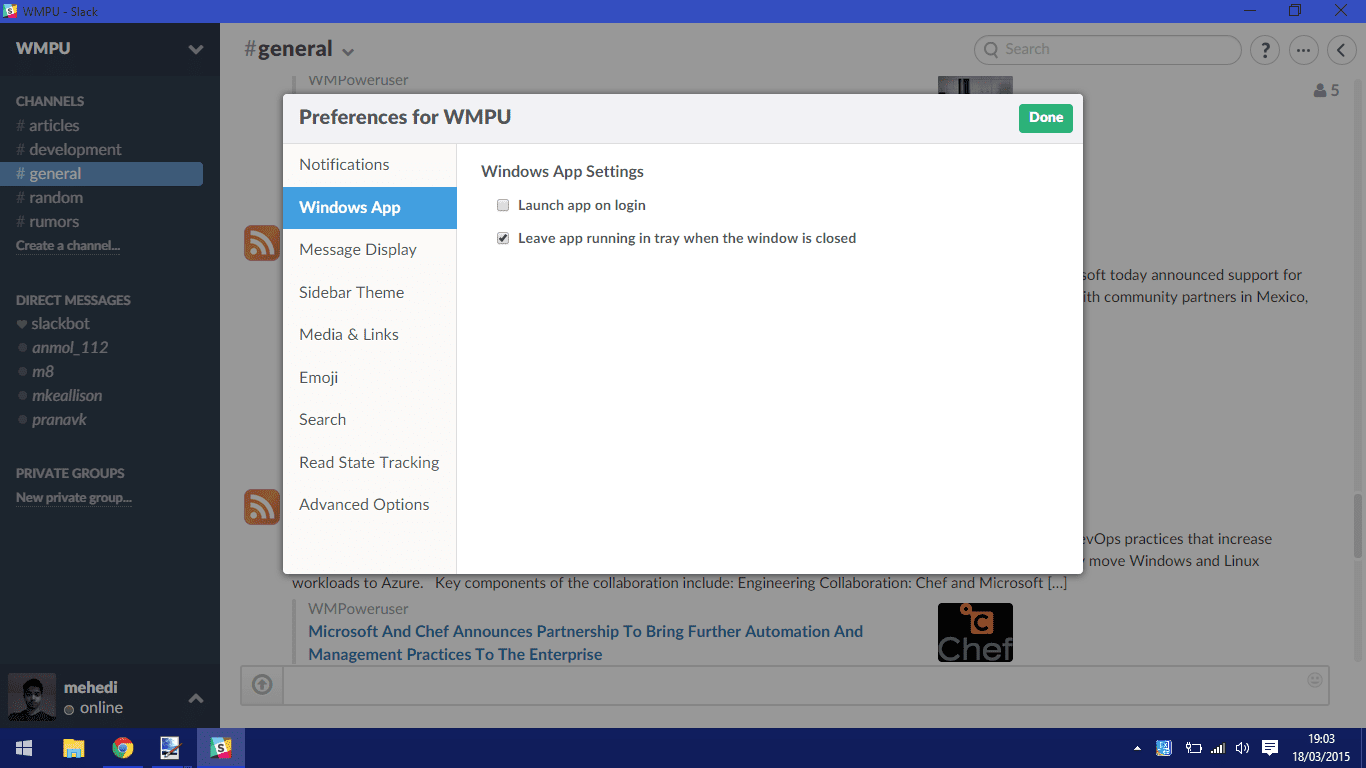The width and height of the screenshot is (1366, 768).
Task: Click the CHANNELS sidebar heading
Action: click(x=50, y=101)
